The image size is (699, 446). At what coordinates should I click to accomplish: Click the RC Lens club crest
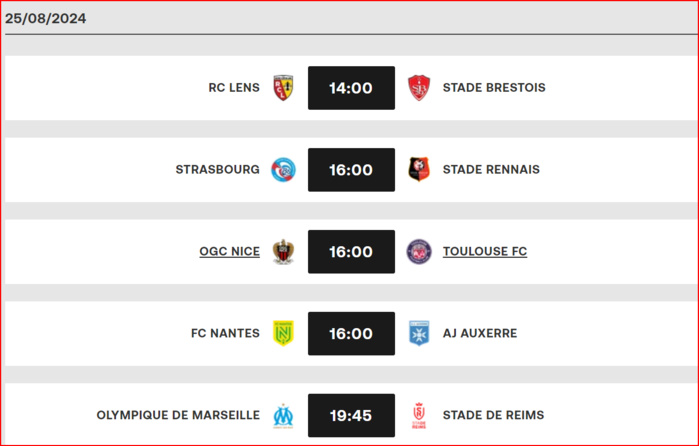pos(283,88)
